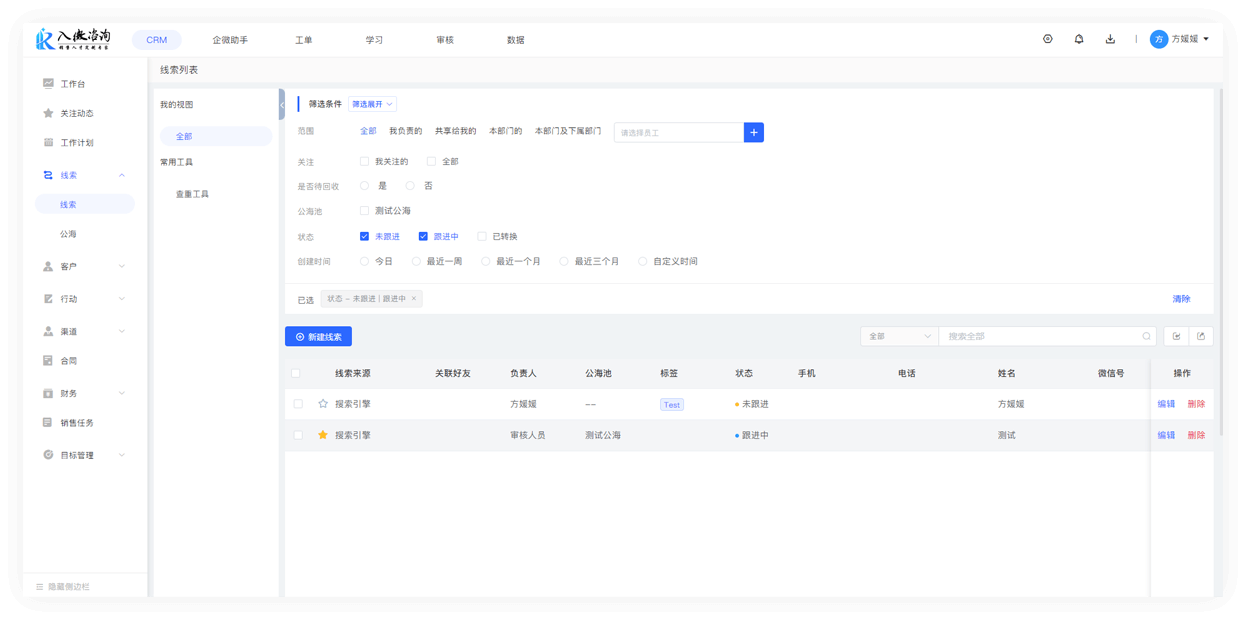Click the download icon in top bar

tap(1110, 39)
